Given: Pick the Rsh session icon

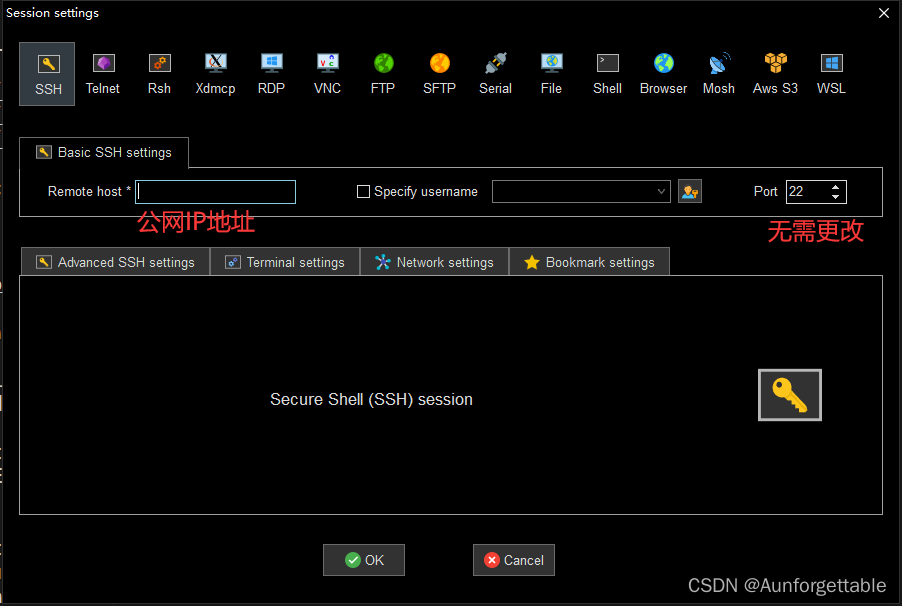Looking at the screenshot, I should coord(159,74).
